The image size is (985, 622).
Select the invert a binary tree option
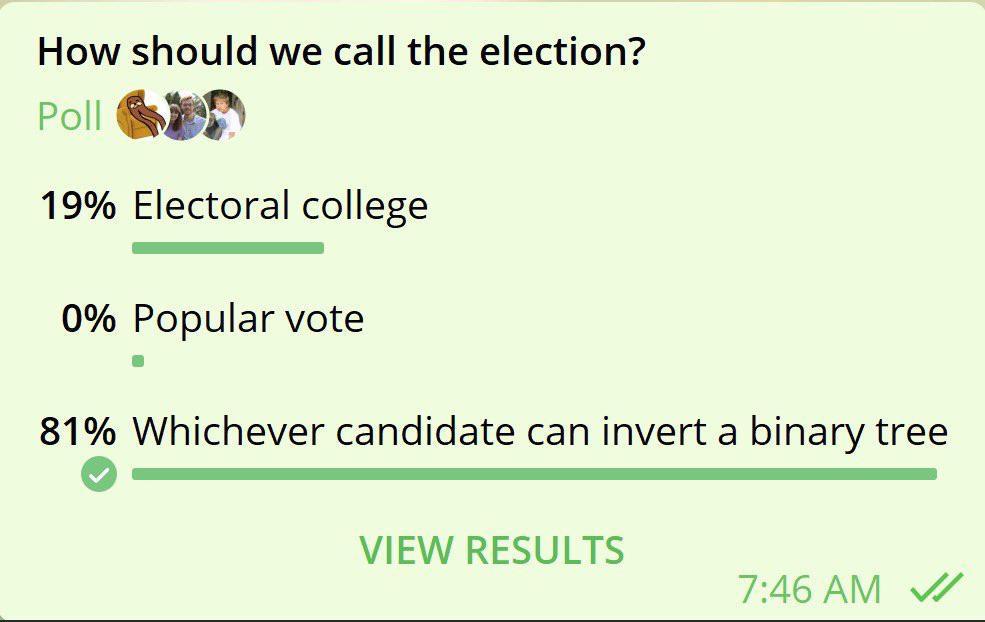point(540,432)
